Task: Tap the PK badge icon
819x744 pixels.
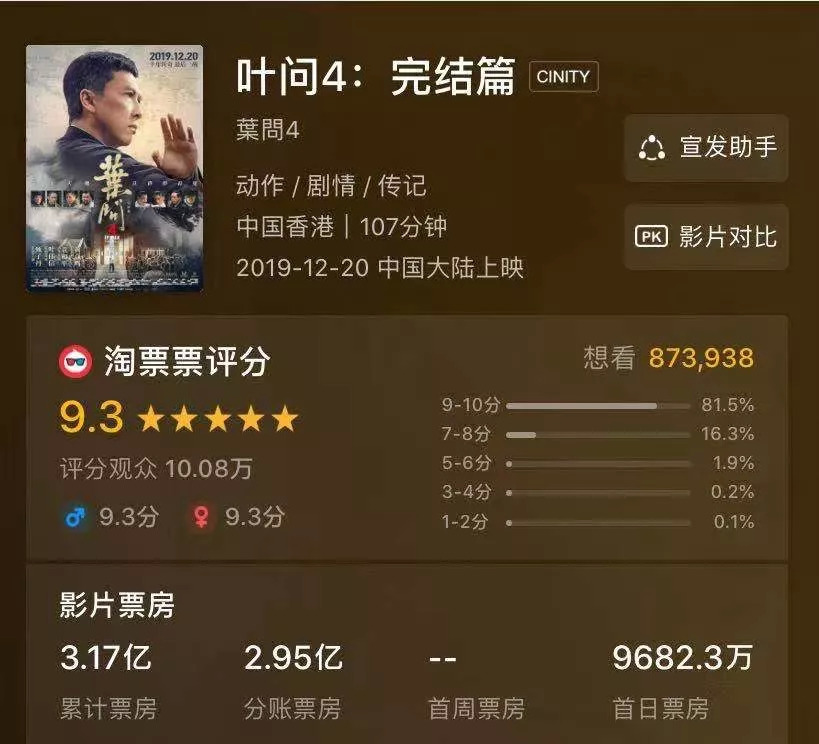Action: click(x=651, y=236)
